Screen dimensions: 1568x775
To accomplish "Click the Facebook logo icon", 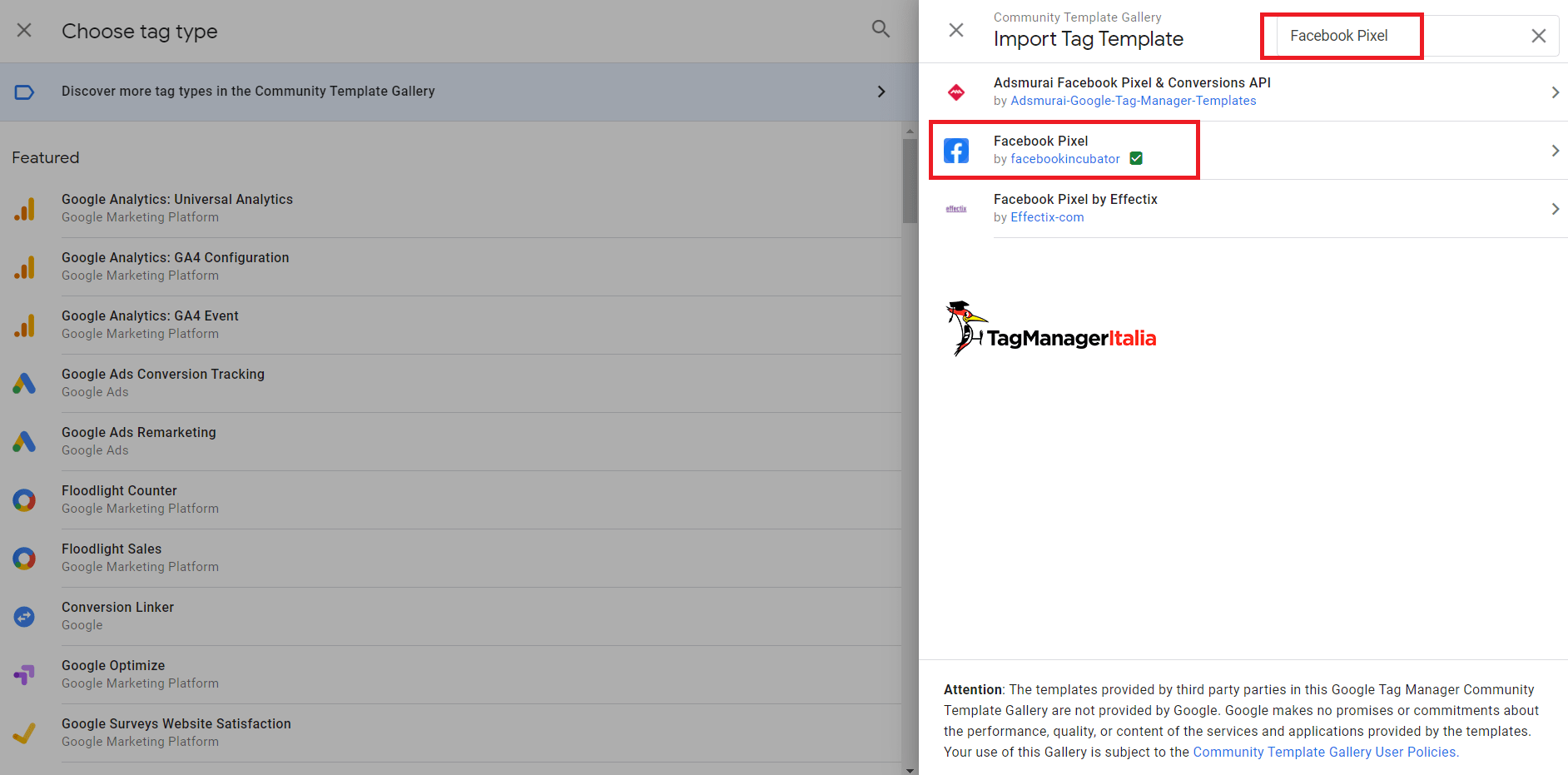I will coord(956,151).
